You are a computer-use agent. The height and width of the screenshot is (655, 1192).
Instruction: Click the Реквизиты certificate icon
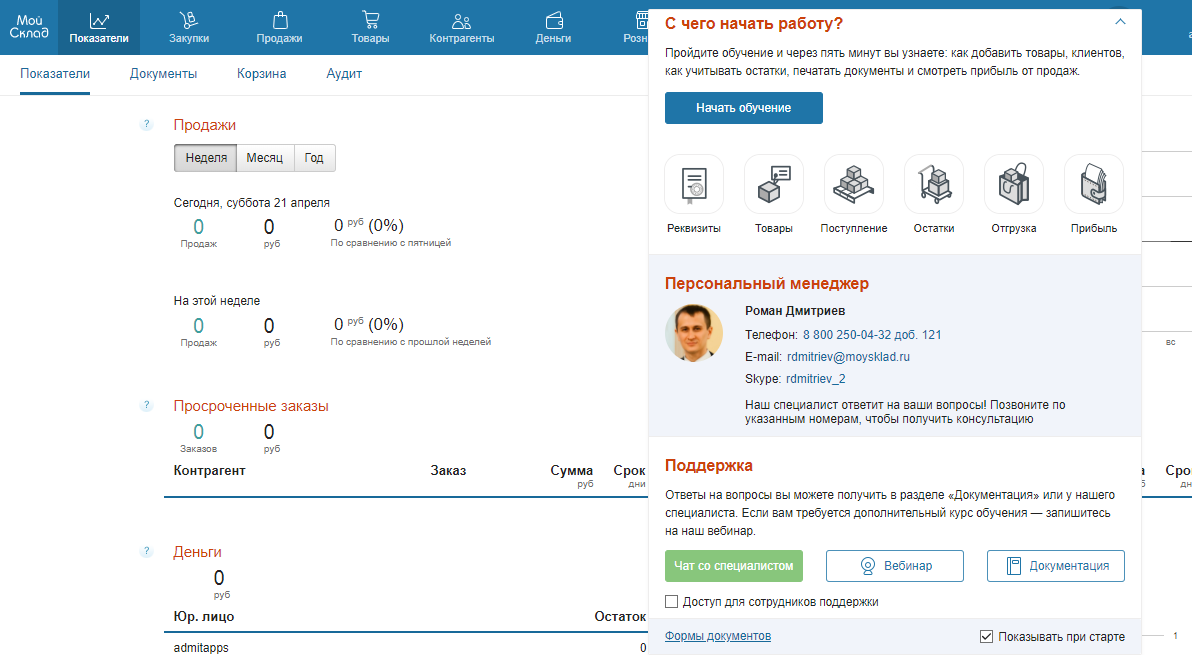[694, 184]
